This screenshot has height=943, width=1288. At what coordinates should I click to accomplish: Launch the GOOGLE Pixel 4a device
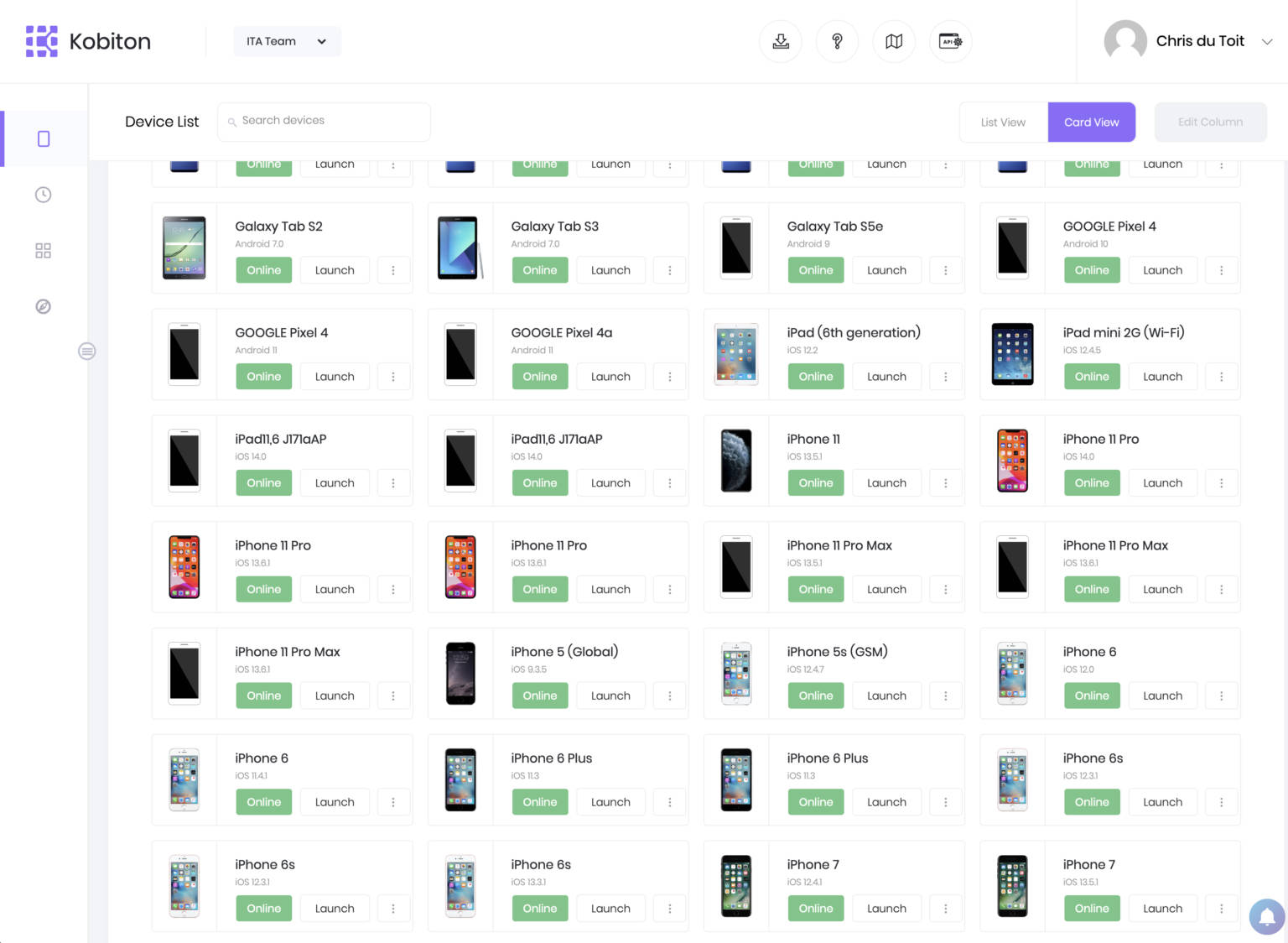[610, 377]
